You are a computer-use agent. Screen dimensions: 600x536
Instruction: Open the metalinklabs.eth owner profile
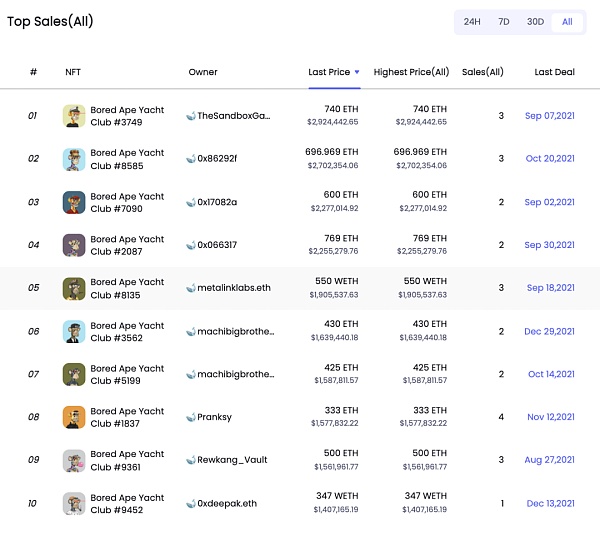click(228, 288)
